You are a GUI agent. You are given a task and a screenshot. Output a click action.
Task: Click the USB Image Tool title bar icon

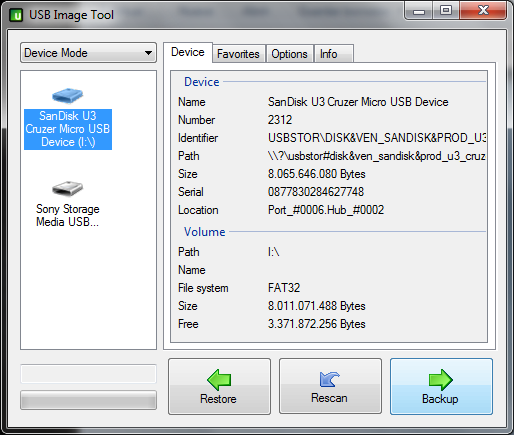pyautogui.click(x=16, y=15)
